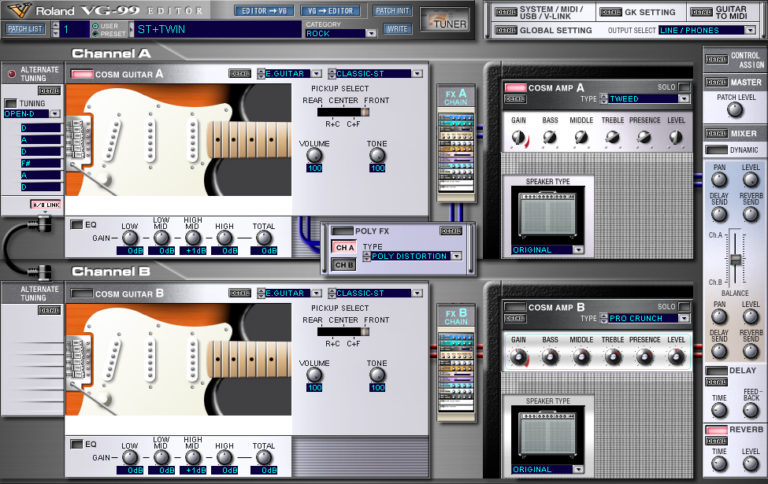Toggle Alternate Tuning A power button
Screen dimensions: 768x484
point(11,74)
